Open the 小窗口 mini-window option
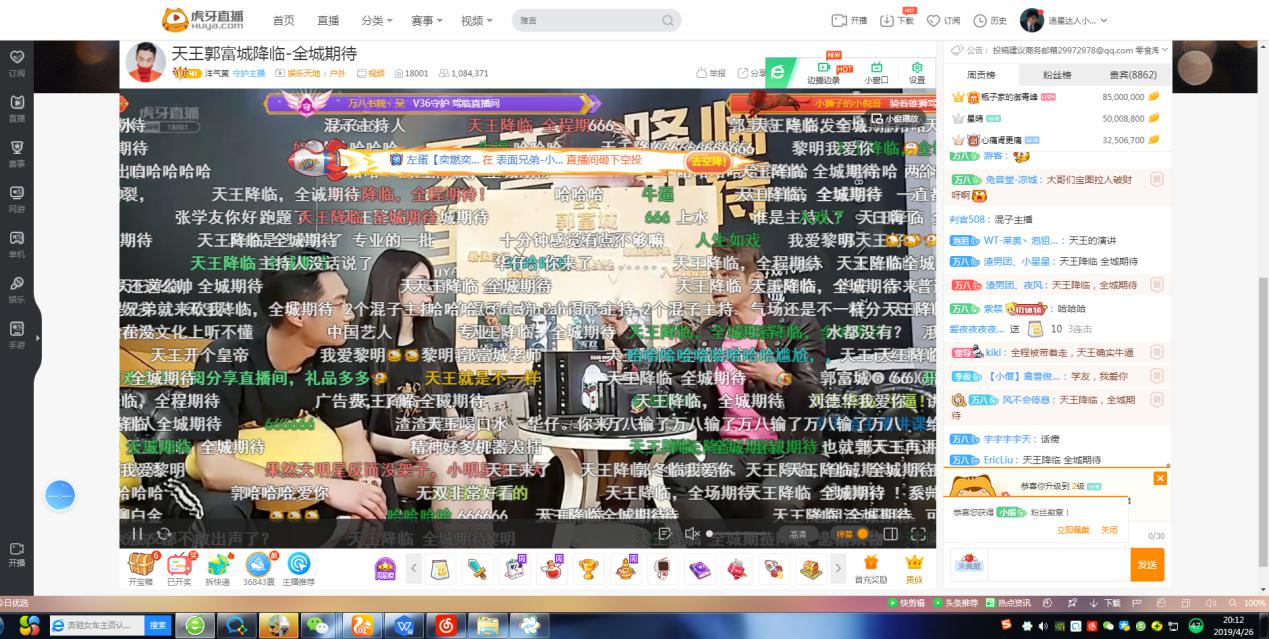This screenshot has height=639, width=1269. pyautogui.click(x=876, y=72)
